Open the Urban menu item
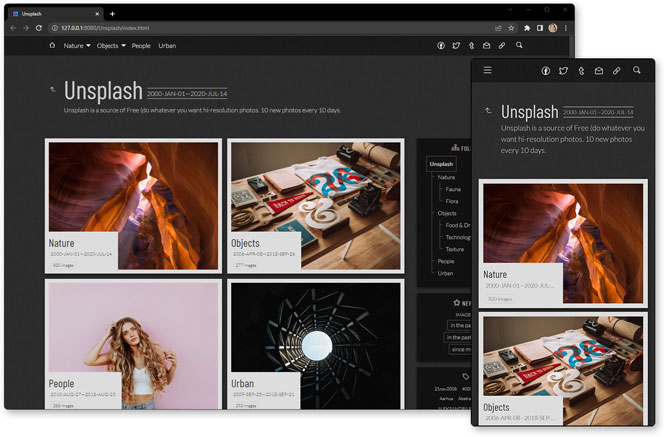This screenshot has width=664, height=437. pyautogui.click(x=167, y=46)
